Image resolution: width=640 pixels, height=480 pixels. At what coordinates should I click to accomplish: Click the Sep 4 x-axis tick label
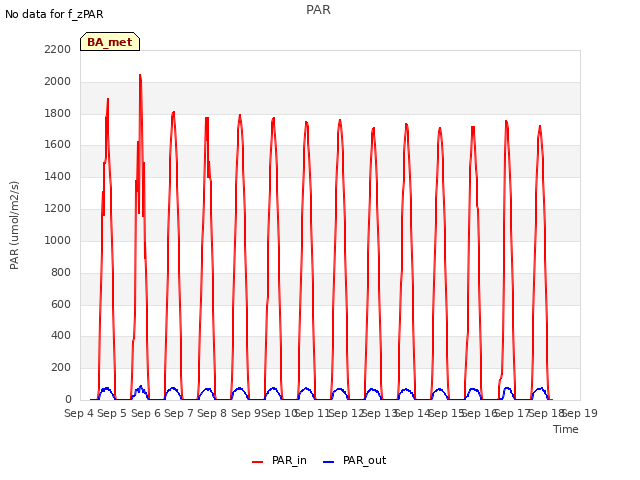pos(79,413)
